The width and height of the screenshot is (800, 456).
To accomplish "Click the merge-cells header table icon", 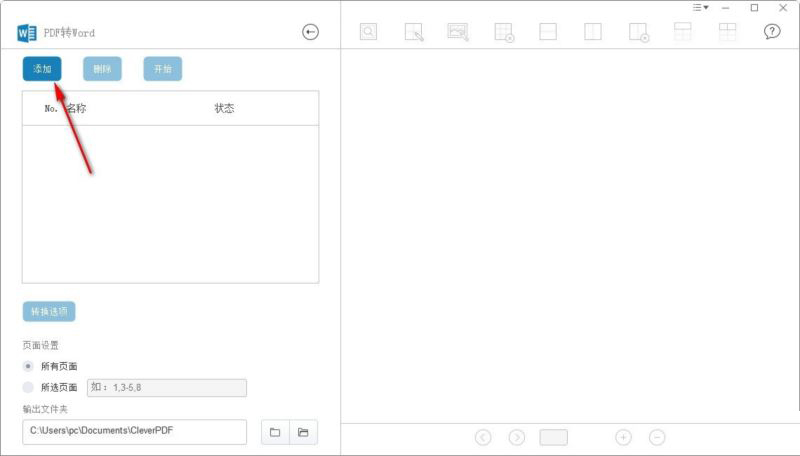I will pyautogui.click(x=683, y=32).
